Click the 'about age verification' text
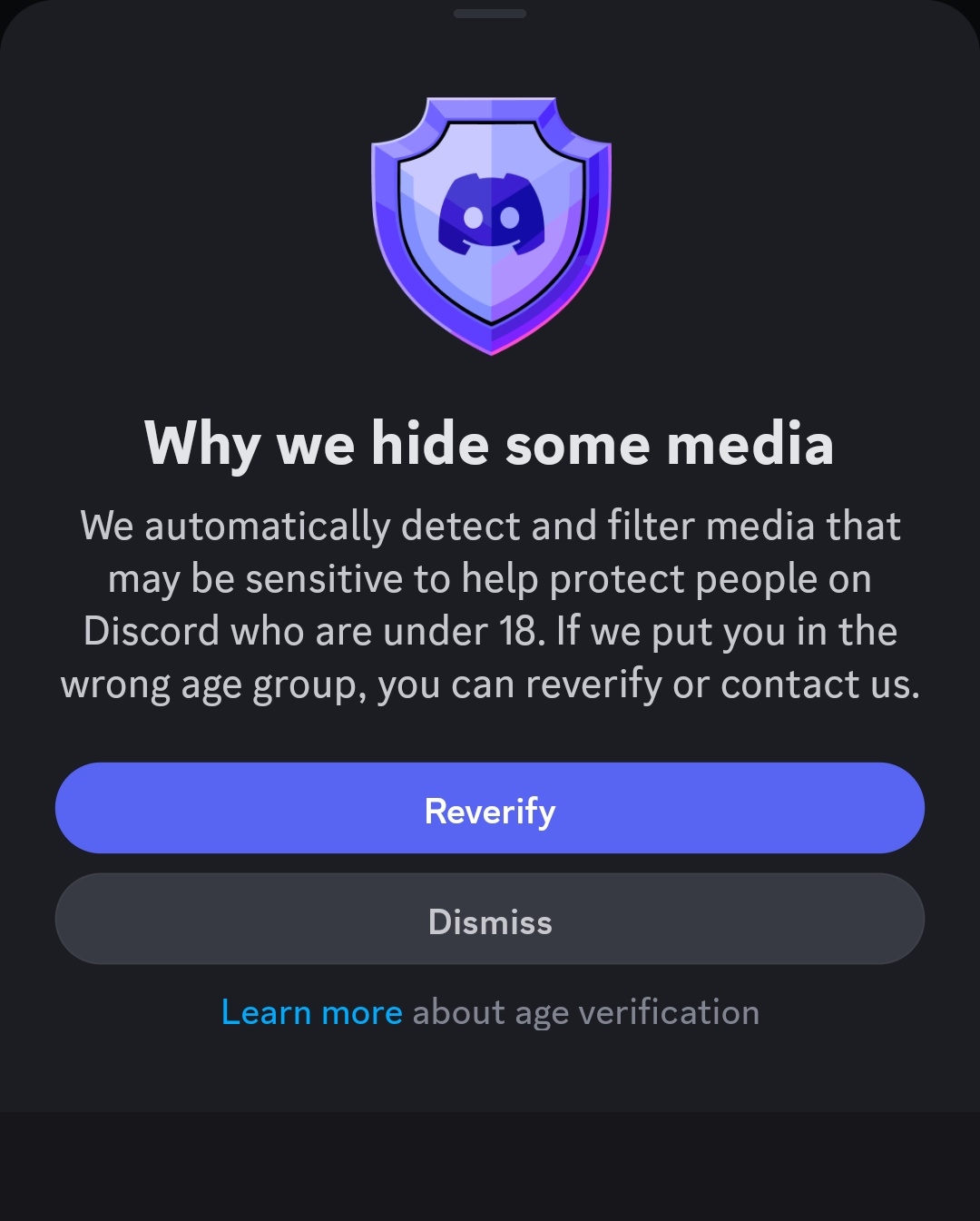This screenshot has width=980, height=1221. pyautogui.click(x=585, y=1012)
